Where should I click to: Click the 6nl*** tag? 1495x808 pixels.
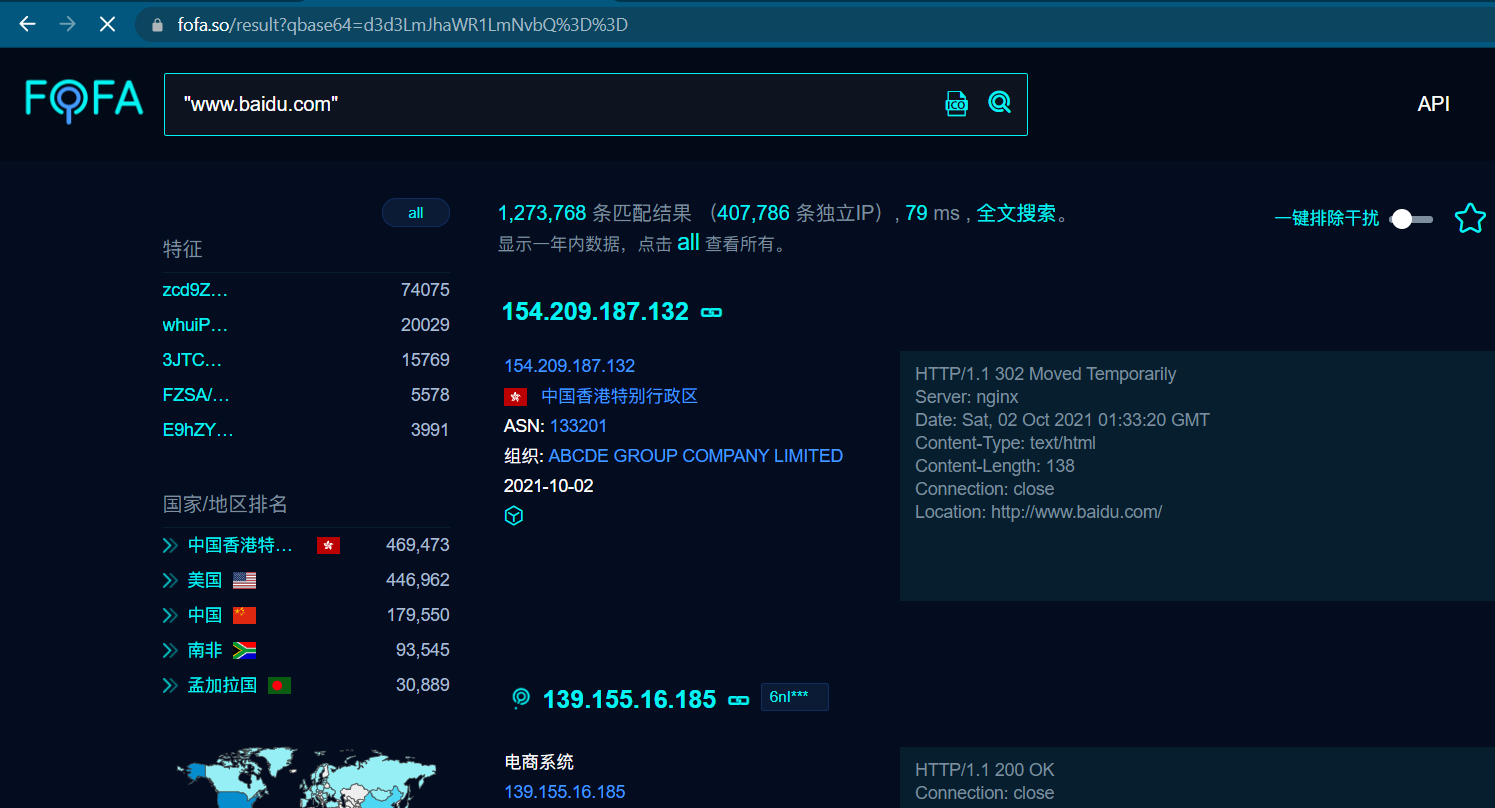[795, 697]
